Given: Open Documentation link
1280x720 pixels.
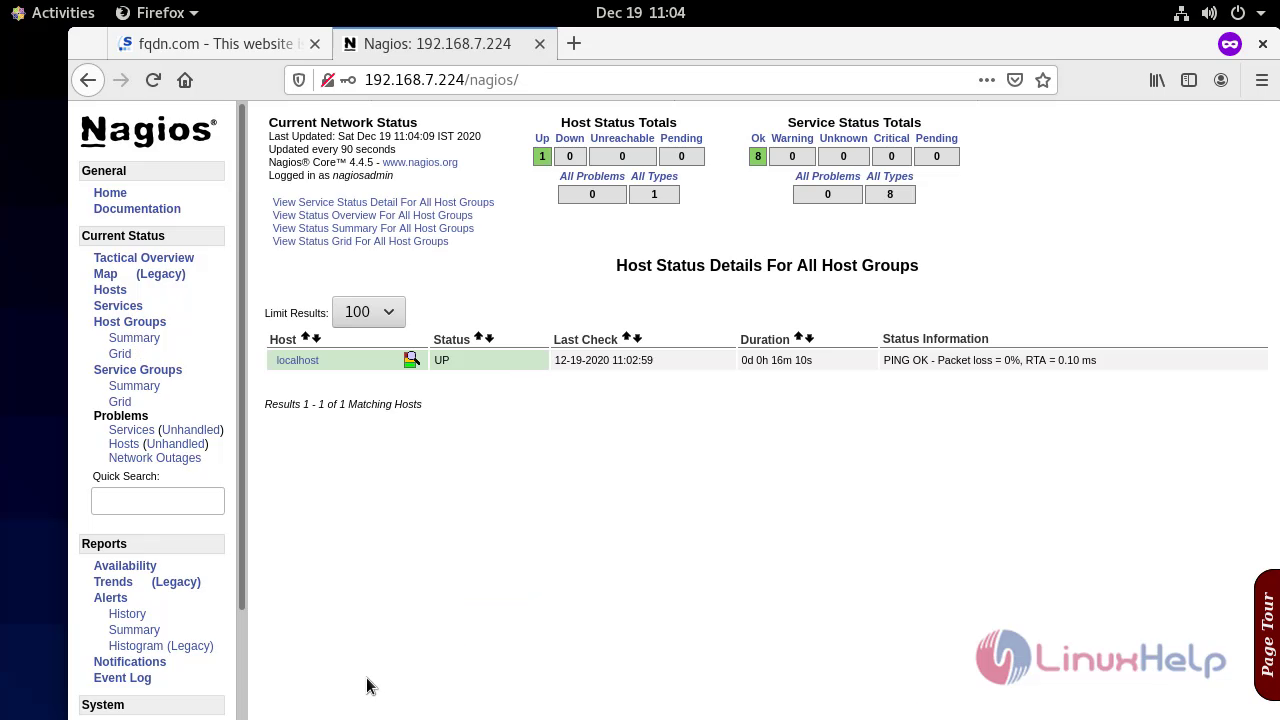Looking at the screenshot, I should coord(137,209).
